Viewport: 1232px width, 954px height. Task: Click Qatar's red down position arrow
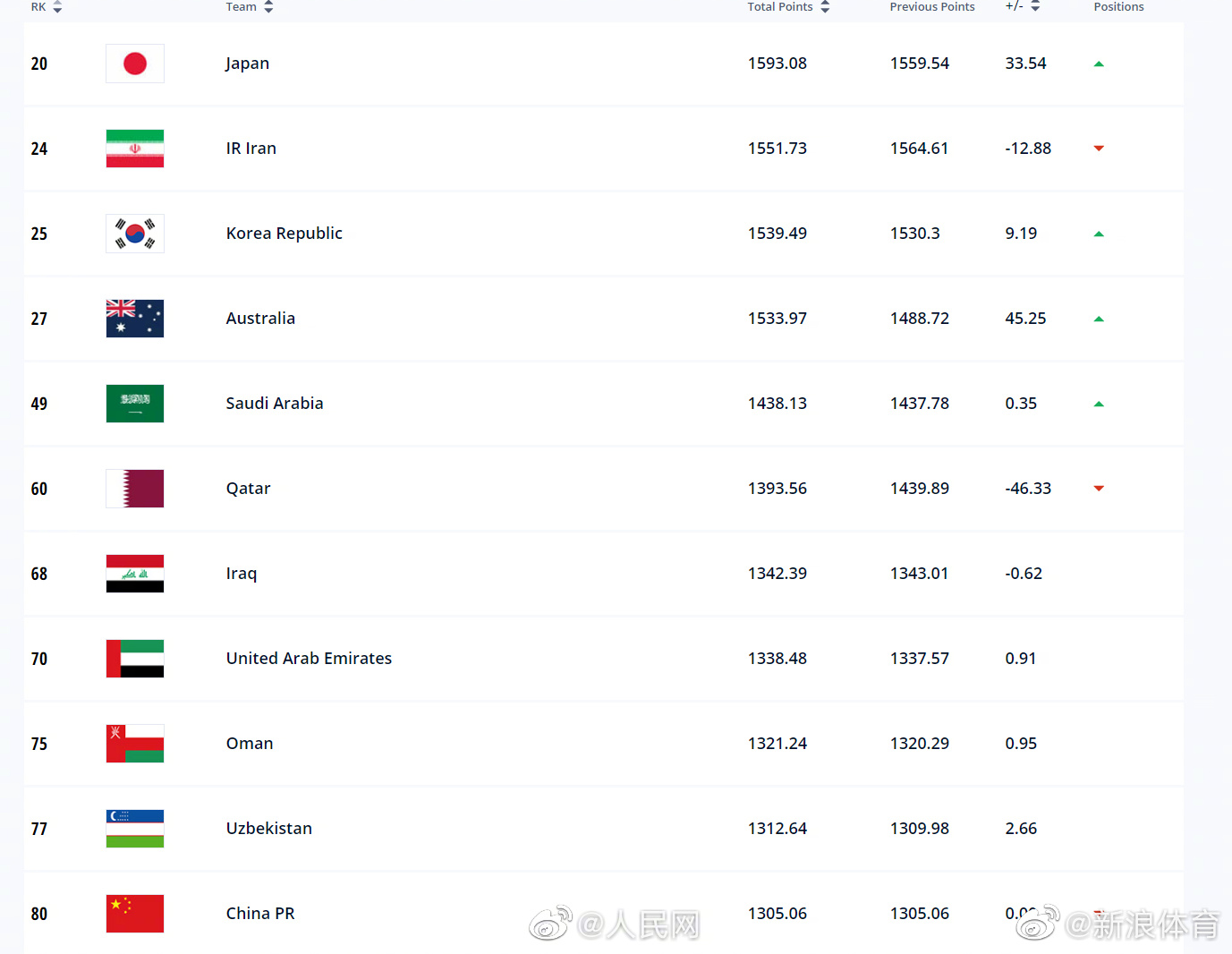[x=1099, y=489]
